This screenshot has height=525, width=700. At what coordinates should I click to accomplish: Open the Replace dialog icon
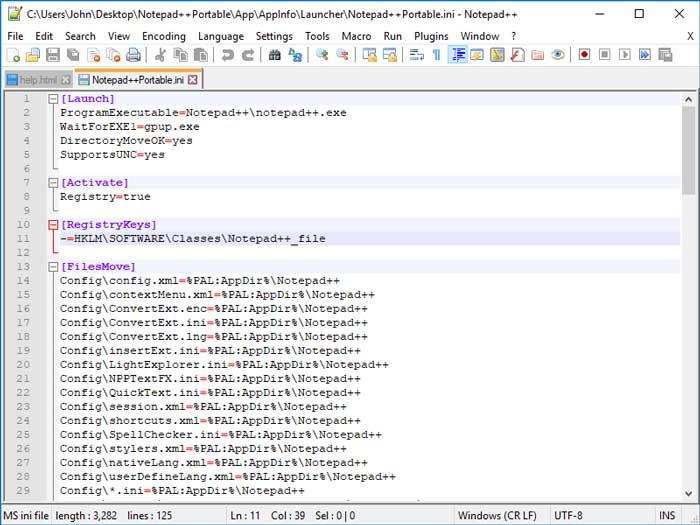295,55
